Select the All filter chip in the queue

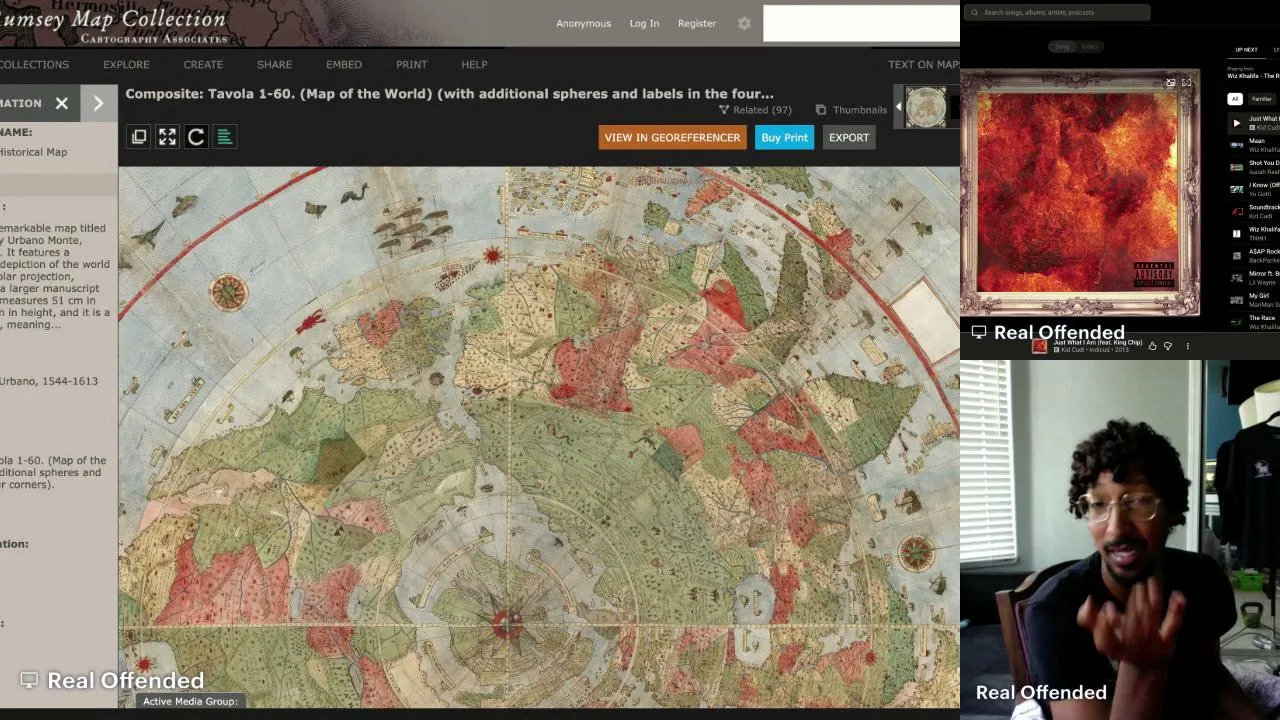click(1235, 99)
